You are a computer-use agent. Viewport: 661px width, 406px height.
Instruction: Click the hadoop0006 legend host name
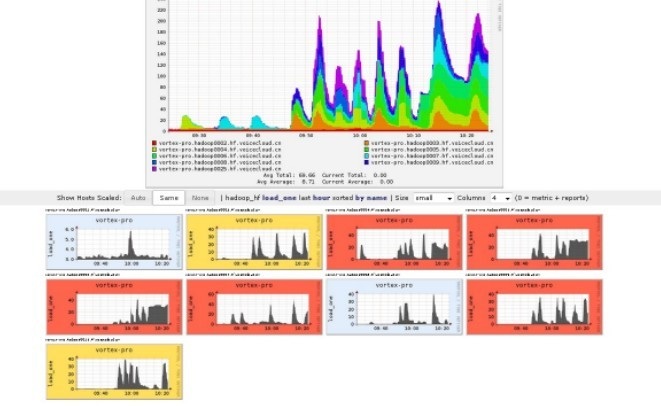tap(220, 156)
